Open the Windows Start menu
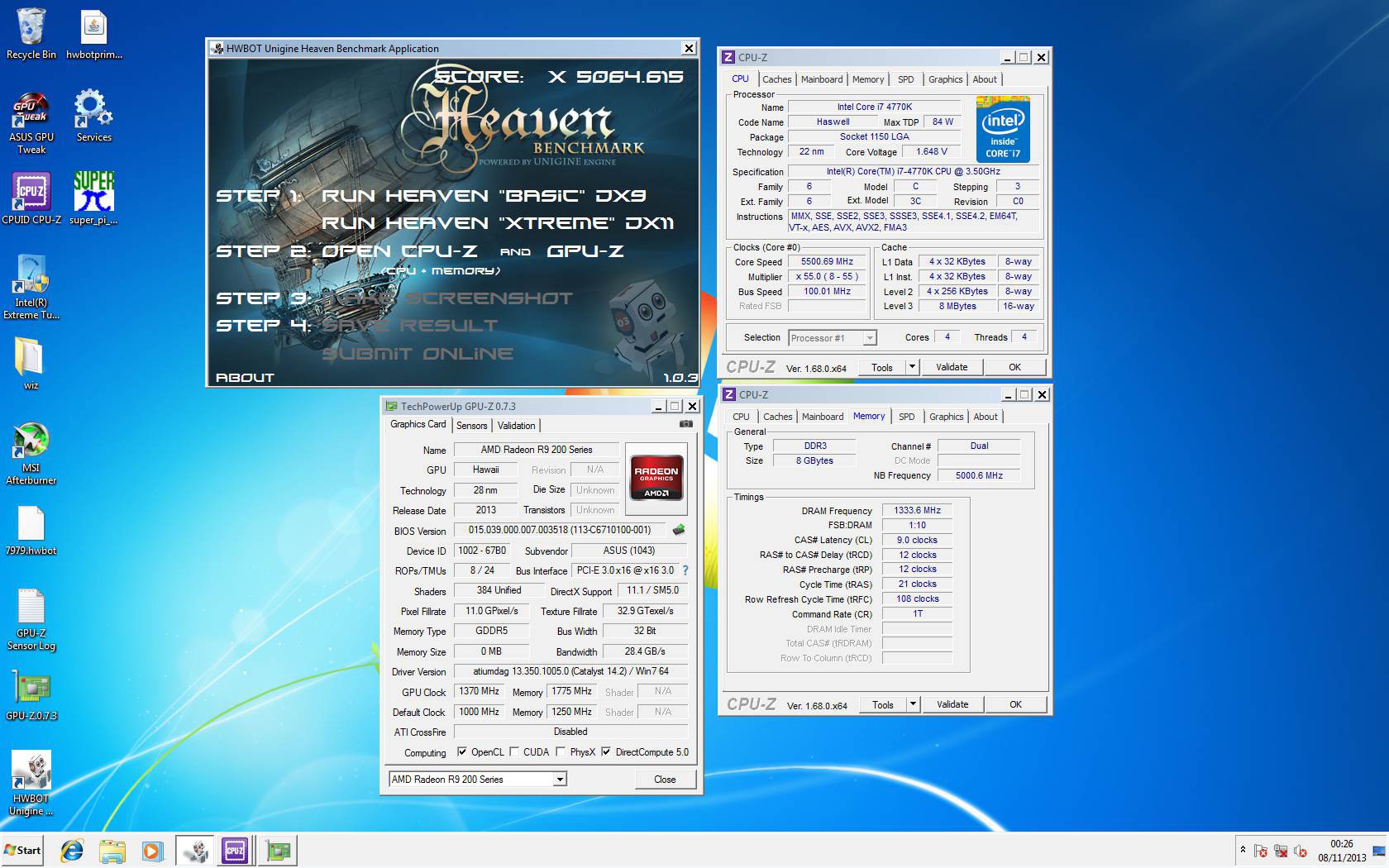The image size is (1389, 868). (x=24, y=850)
